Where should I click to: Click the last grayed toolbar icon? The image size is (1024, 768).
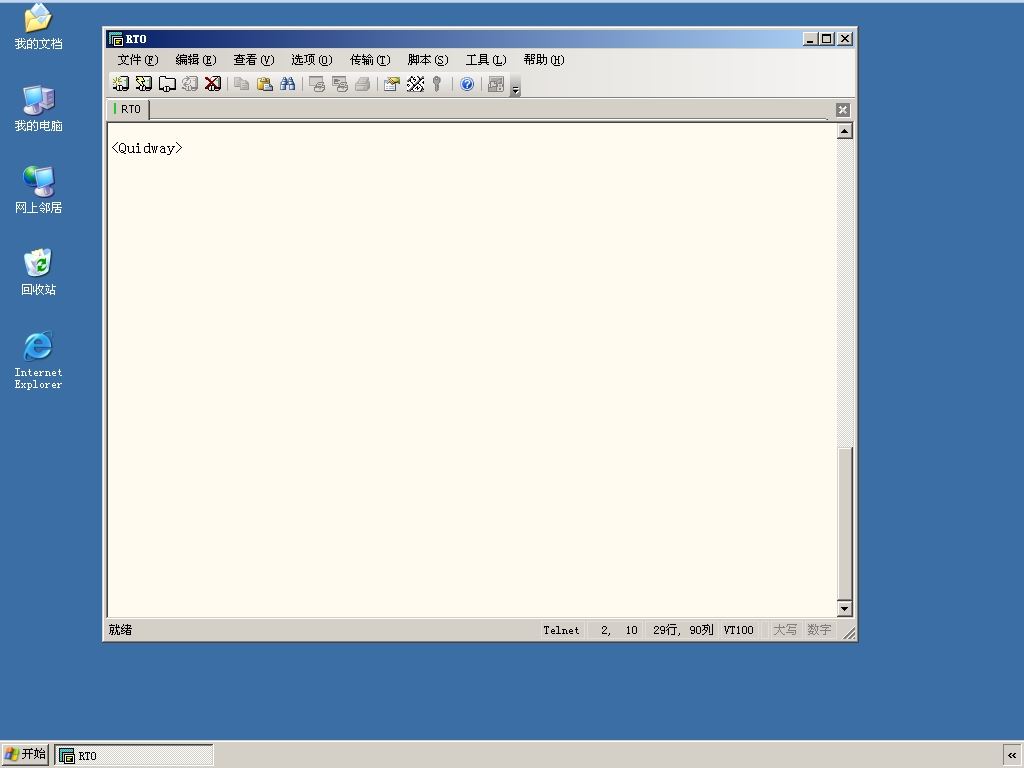pyautogui.click(x=496, y=84)
